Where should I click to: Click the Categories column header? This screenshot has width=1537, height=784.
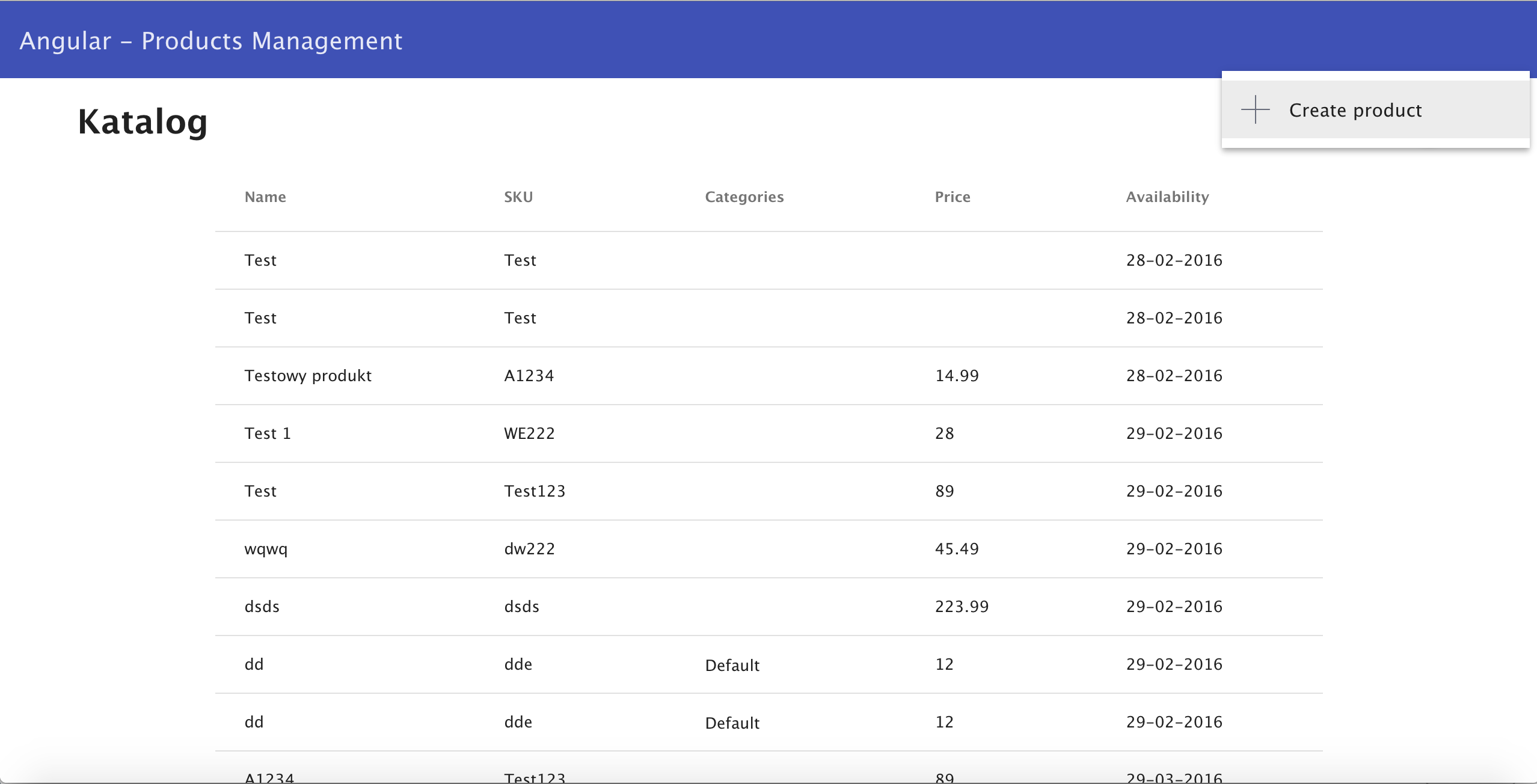744,197
